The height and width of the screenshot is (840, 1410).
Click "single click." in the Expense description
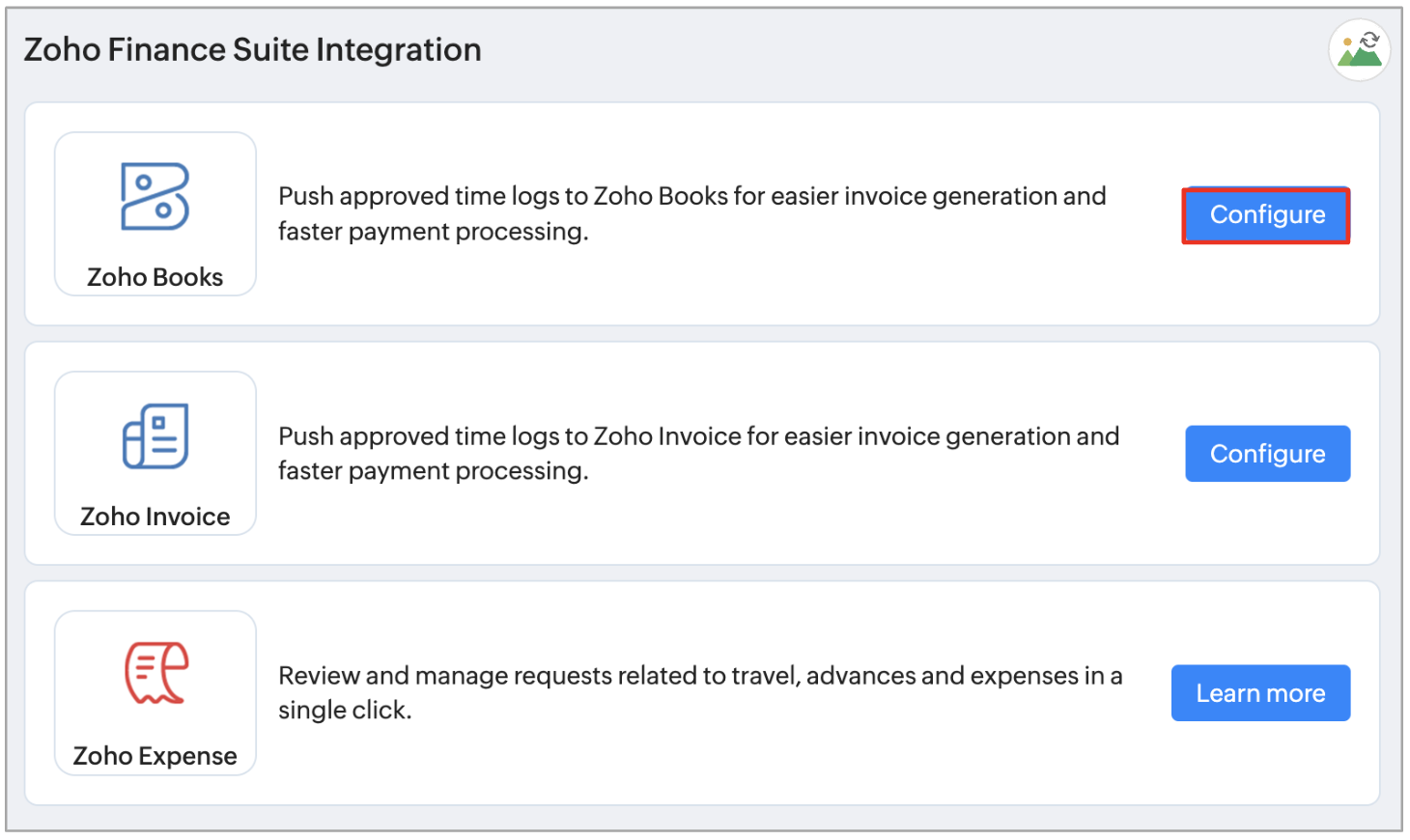coord(345,710)
